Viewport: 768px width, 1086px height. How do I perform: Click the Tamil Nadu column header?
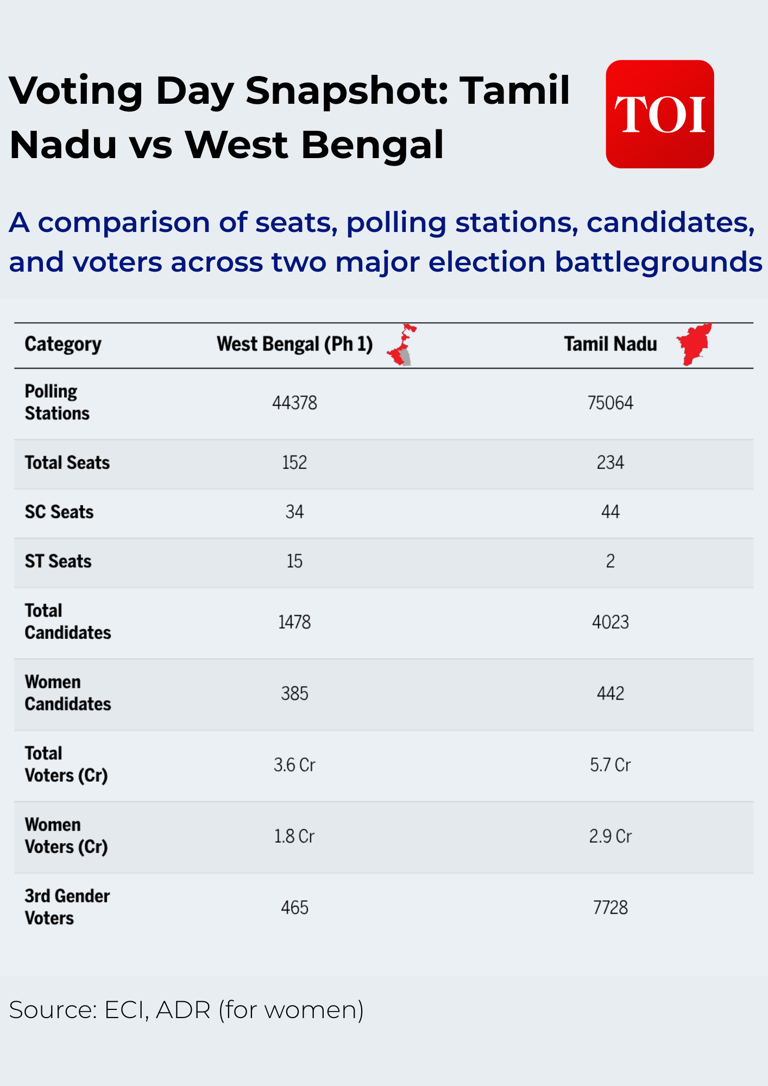(610, 345)
